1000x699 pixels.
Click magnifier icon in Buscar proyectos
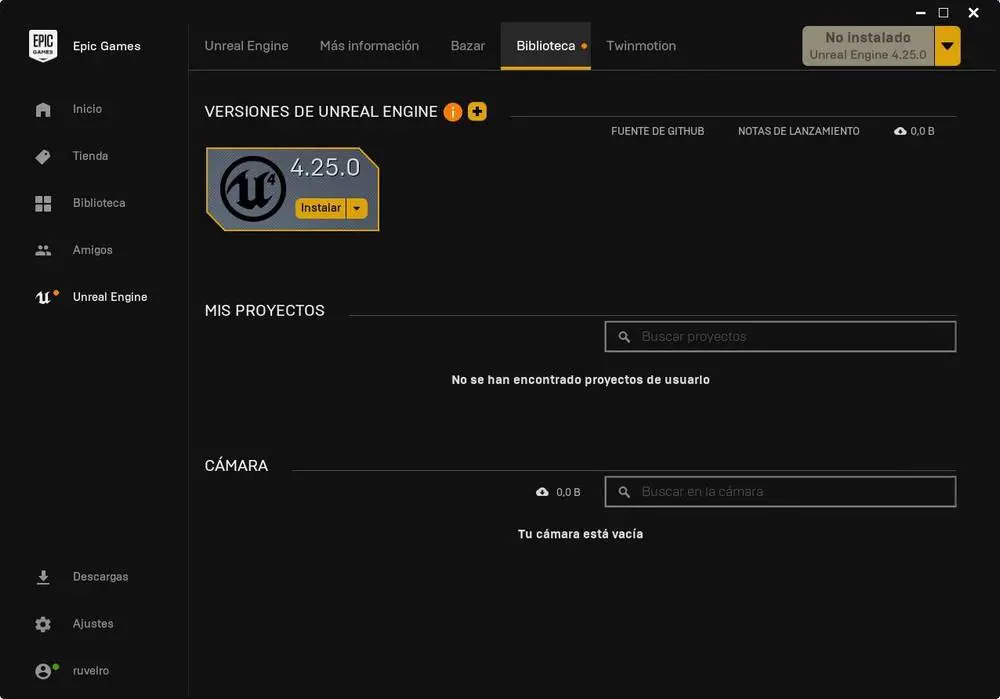tap(624, 337)
